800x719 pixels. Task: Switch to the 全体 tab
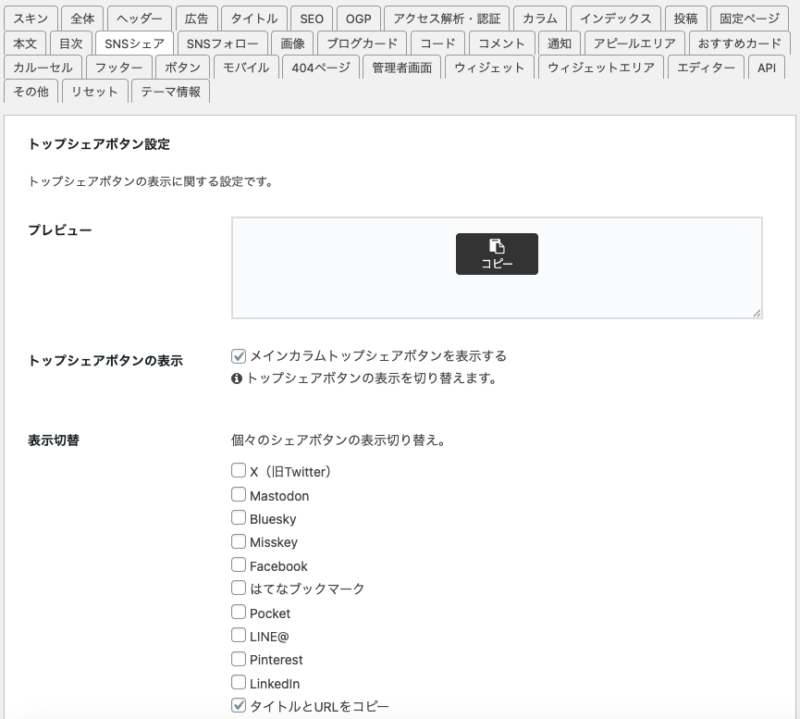[82, 19]
